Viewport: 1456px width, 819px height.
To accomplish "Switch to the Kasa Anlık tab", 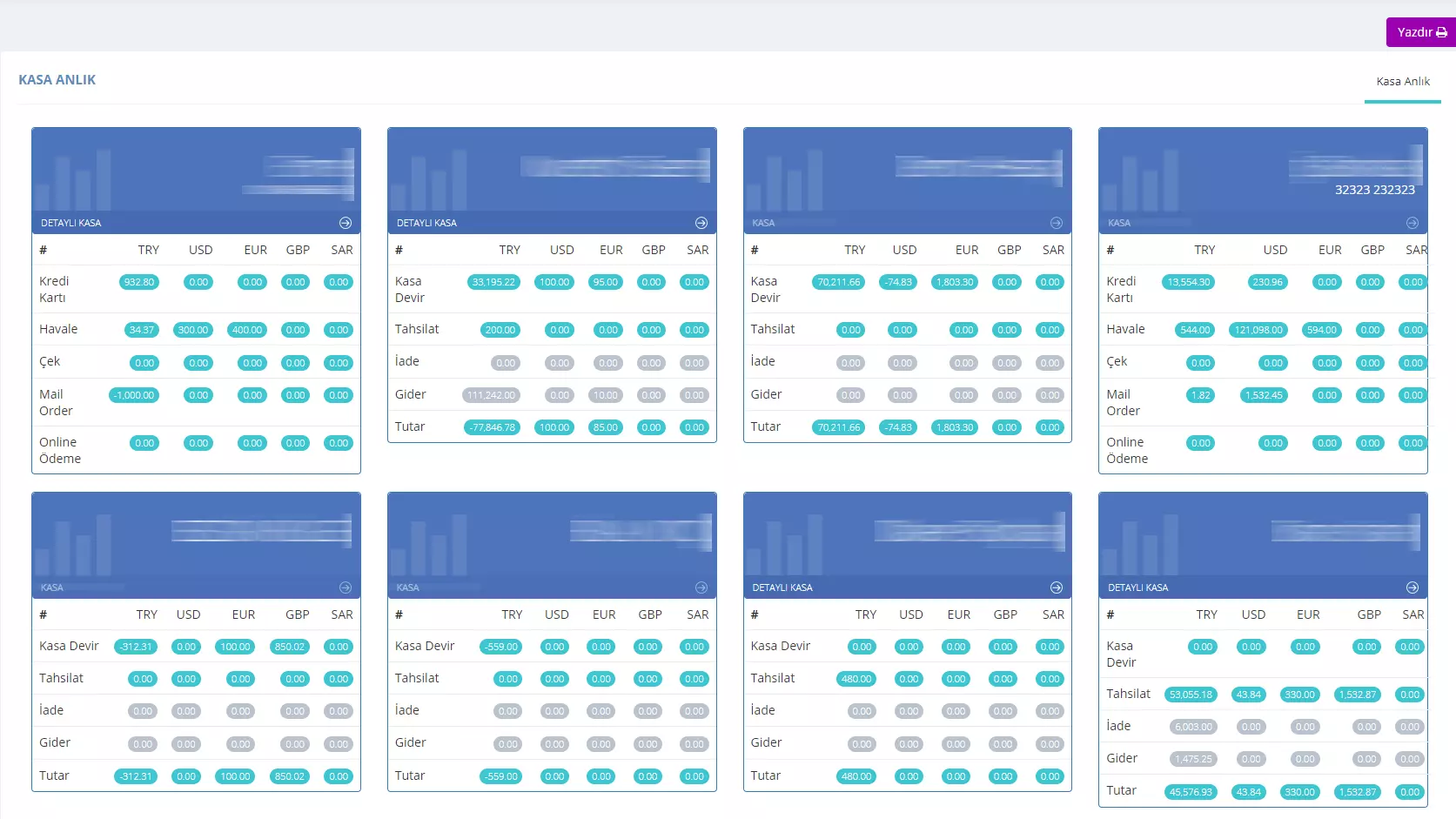I will pos(1403,82).
